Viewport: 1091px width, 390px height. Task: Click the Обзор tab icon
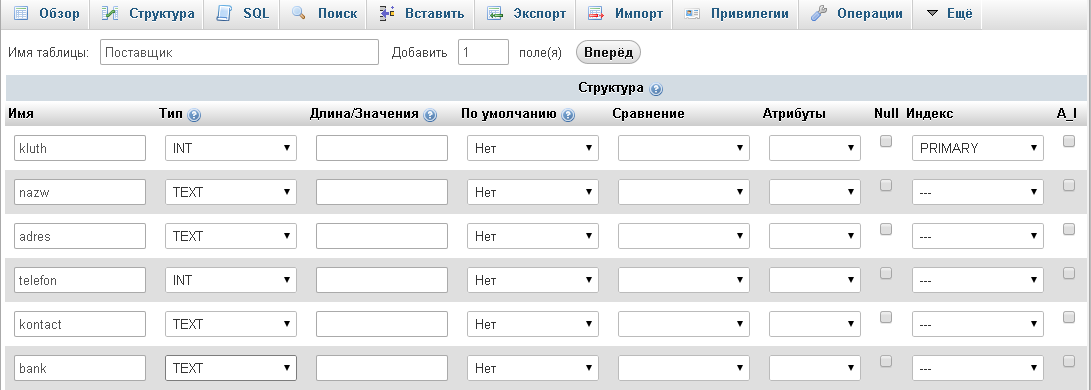(21, 14)
